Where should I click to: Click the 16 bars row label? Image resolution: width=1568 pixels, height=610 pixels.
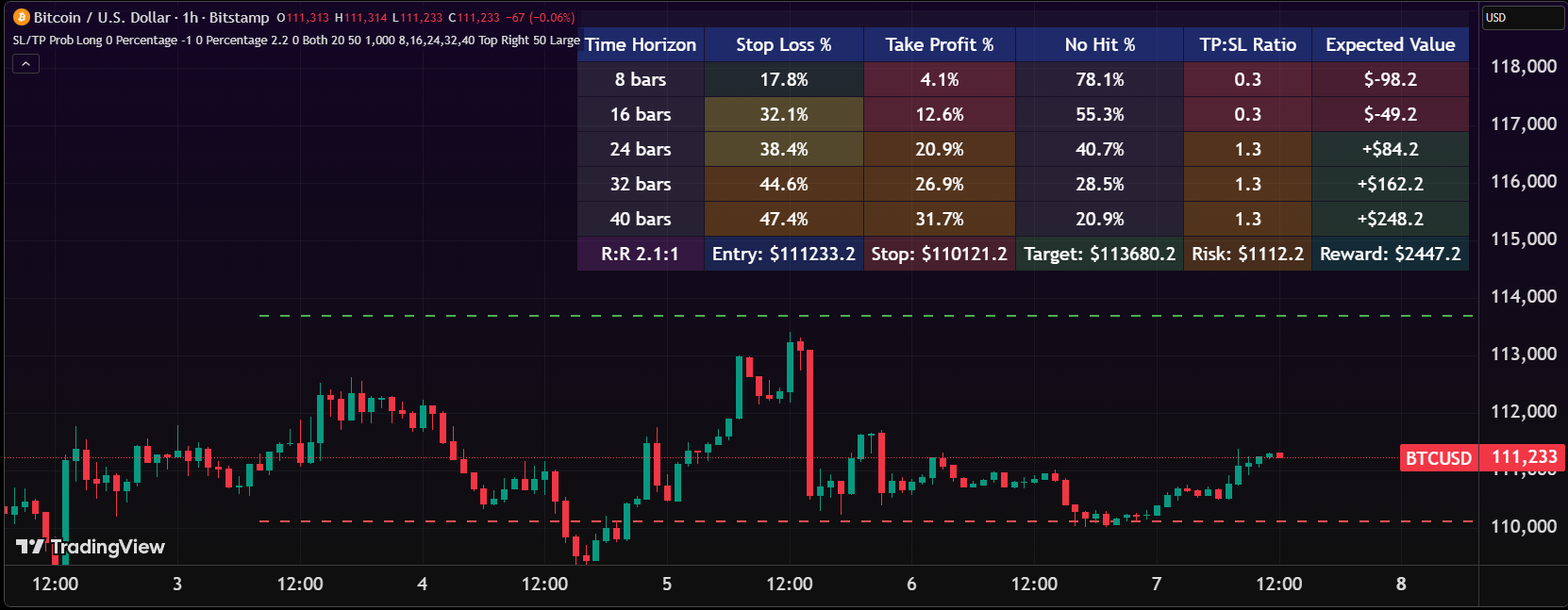[x=641, y=114]
